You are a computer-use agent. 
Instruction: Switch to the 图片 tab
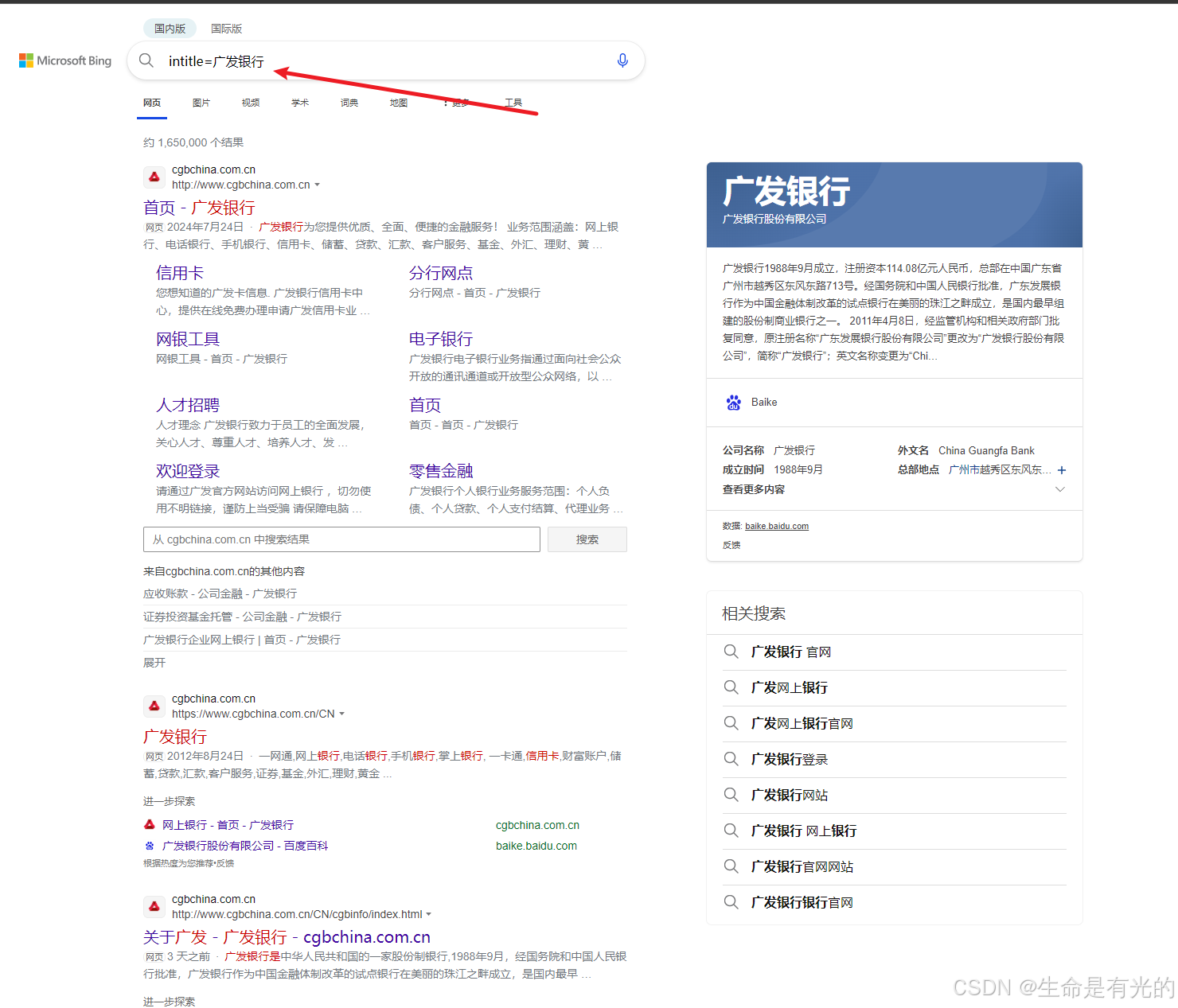click(x=201, y=102)
